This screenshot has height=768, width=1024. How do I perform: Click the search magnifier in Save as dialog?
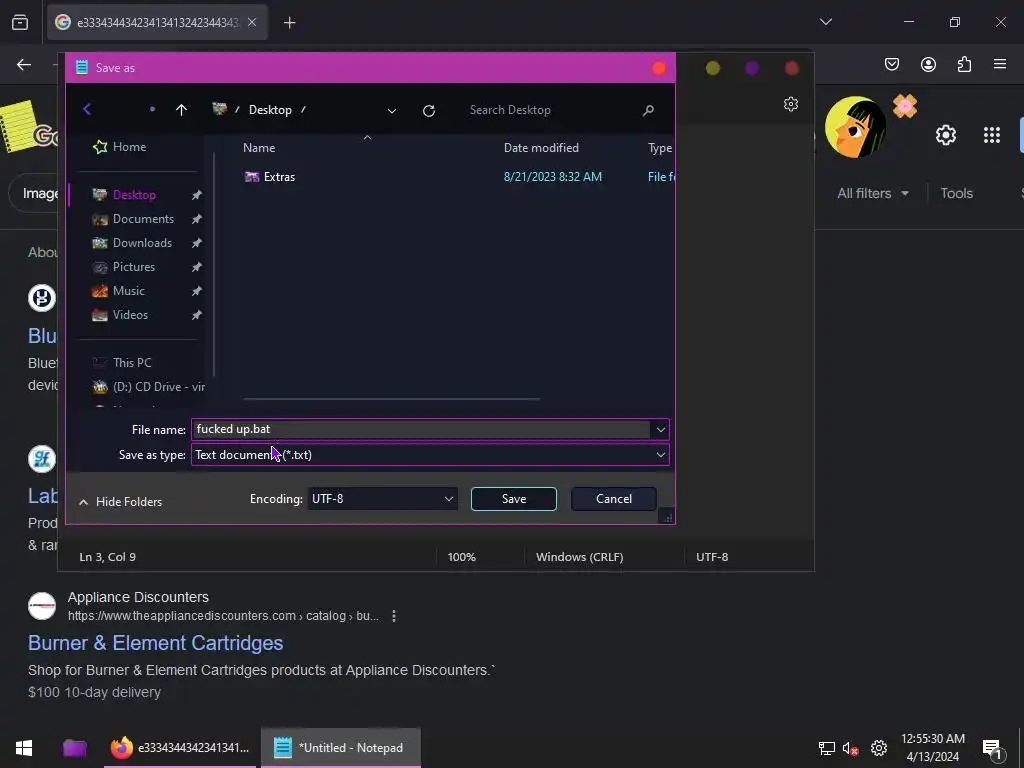point(648,110)
